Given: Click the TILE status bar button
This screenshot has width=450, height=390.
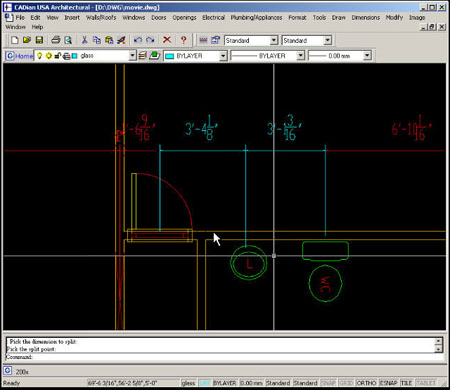Looking at the screenshot, I should point(406,383).
